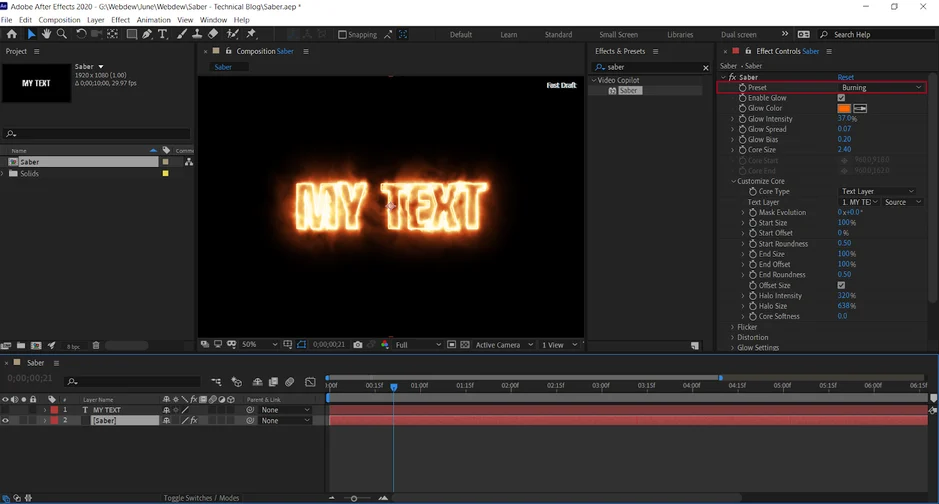The height and width of the screenshot is (504, 939).
Task: Click the MY TEXT thumbnail in Project panel
Action: 36,83
